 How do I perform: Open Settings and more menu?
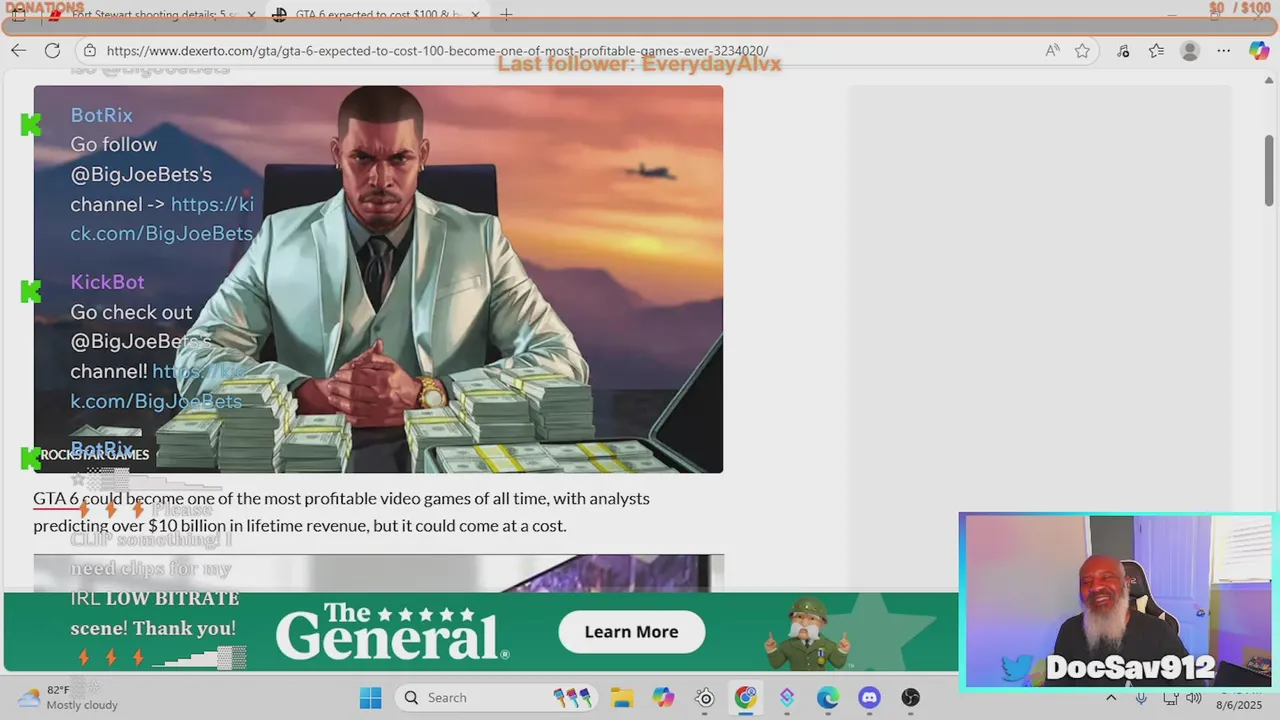[1224, 51]
